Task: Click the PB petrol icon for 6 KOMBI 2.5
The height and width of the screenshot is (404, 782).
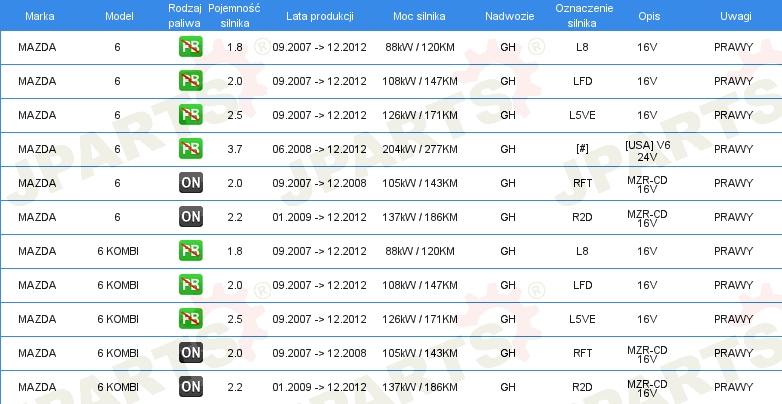Action: 191,318
